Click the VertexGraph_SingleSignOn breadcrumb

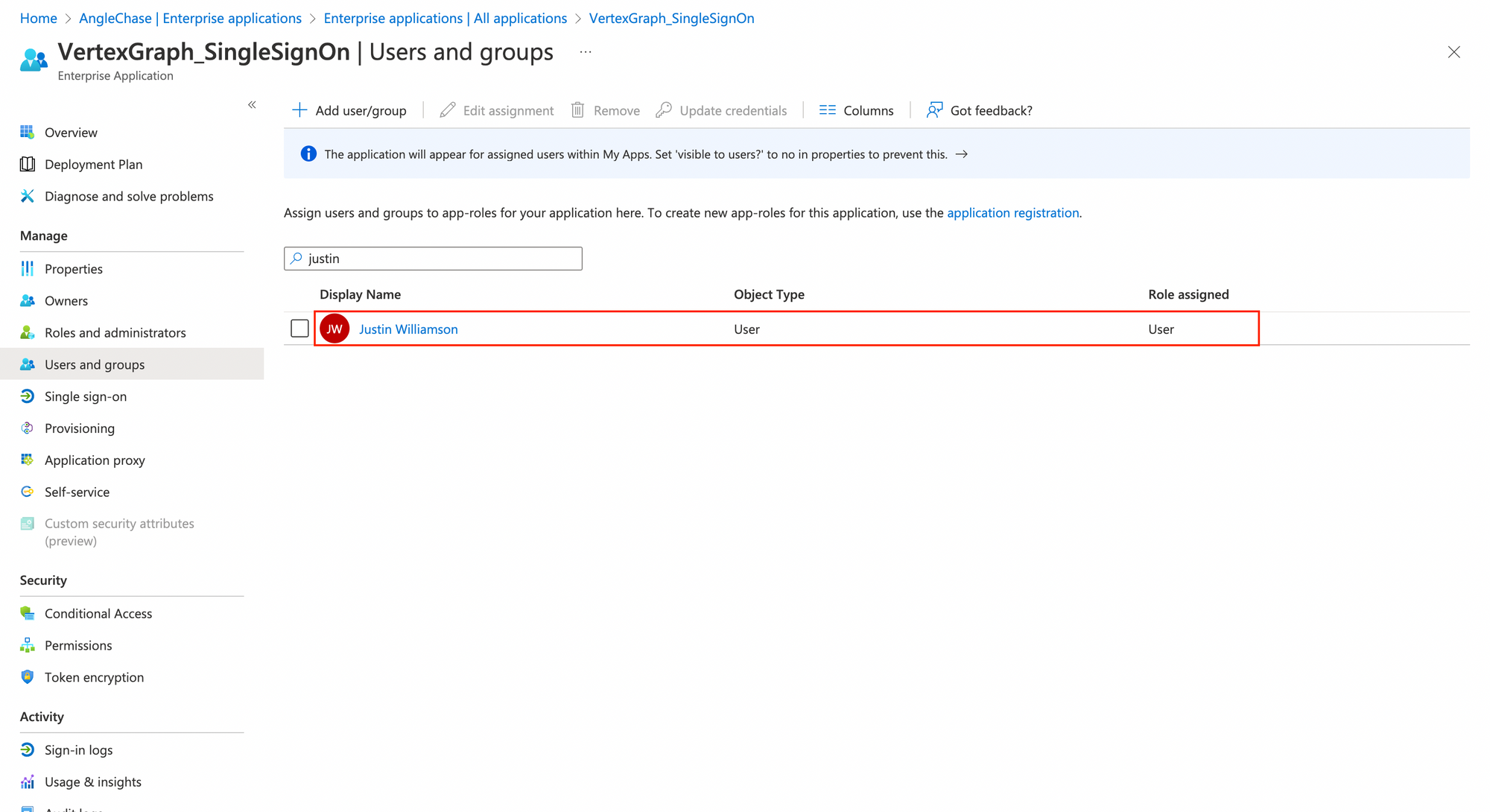coord(672,18)
